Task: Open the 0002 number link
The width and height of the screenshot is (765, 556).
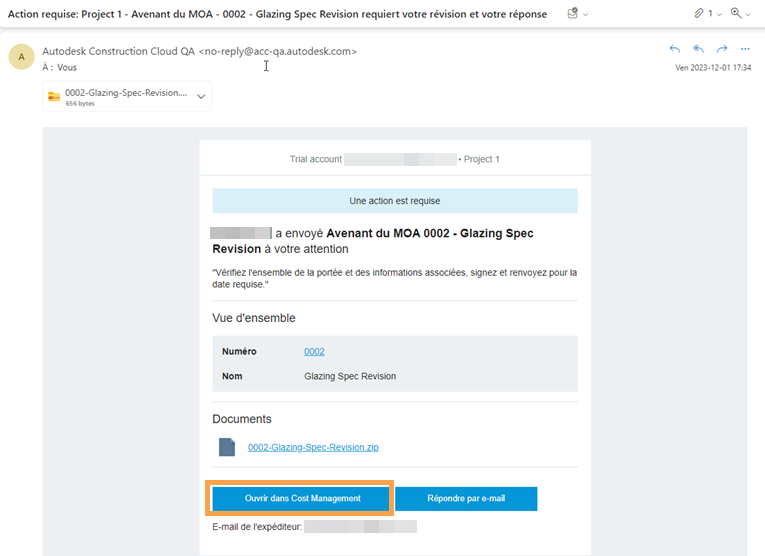Action: pyautogui.click(x=314, y=352)
